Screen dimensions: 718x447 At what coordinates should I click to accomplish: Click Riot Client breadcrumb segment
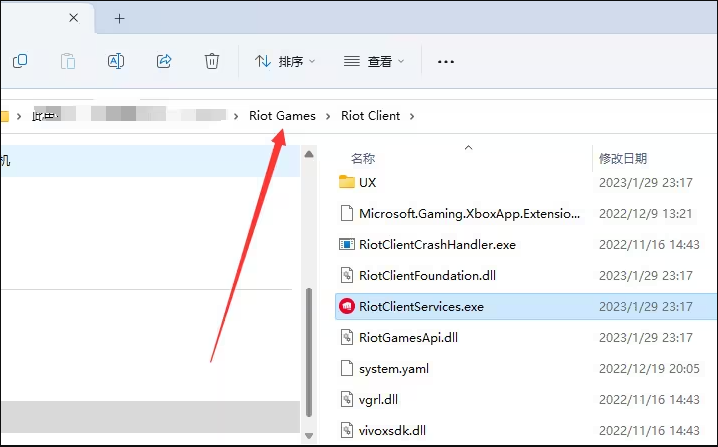(370, 116)
